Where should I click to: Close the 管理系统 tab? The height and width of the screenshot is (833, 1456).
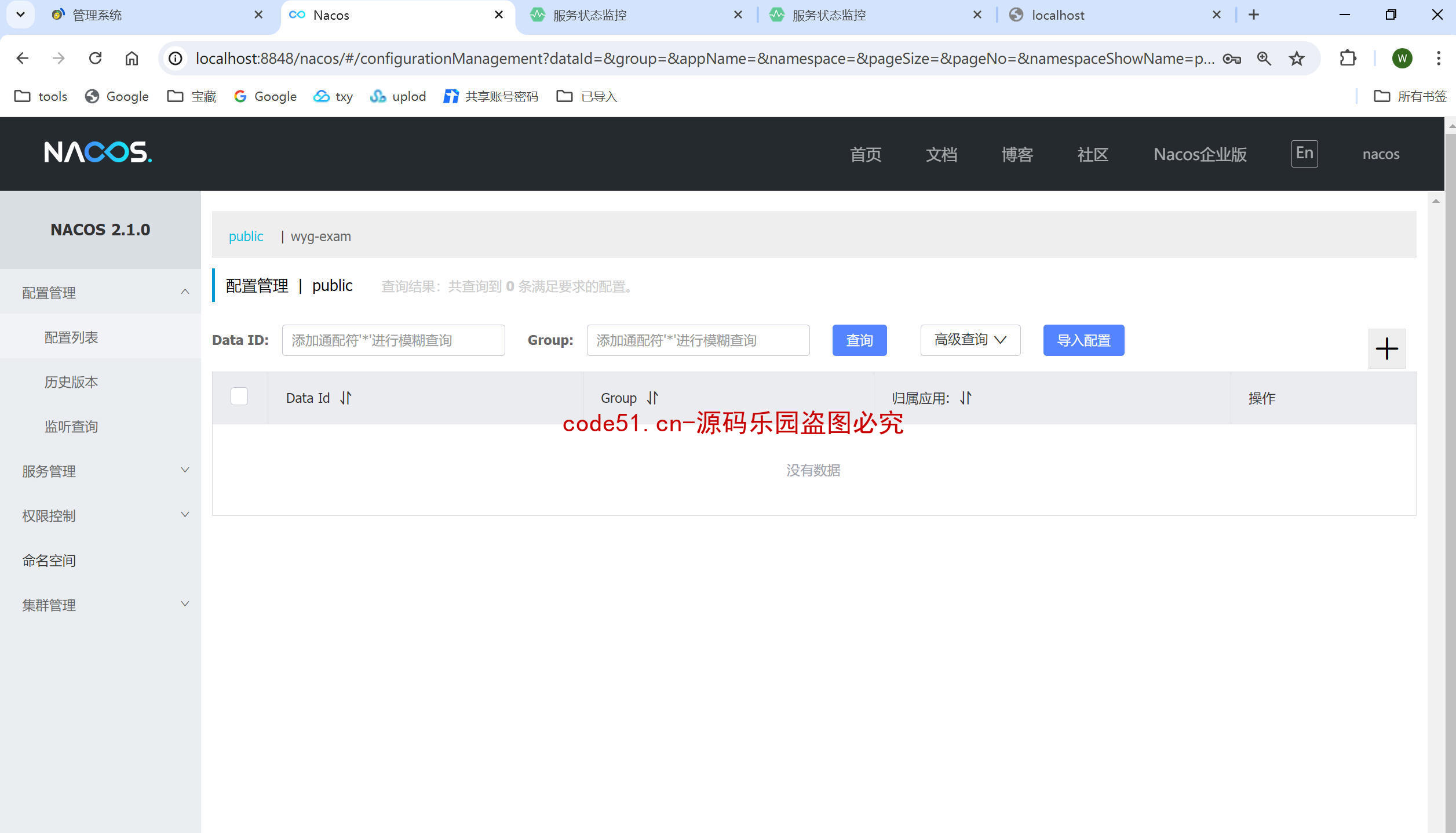[x=258, y=14]
